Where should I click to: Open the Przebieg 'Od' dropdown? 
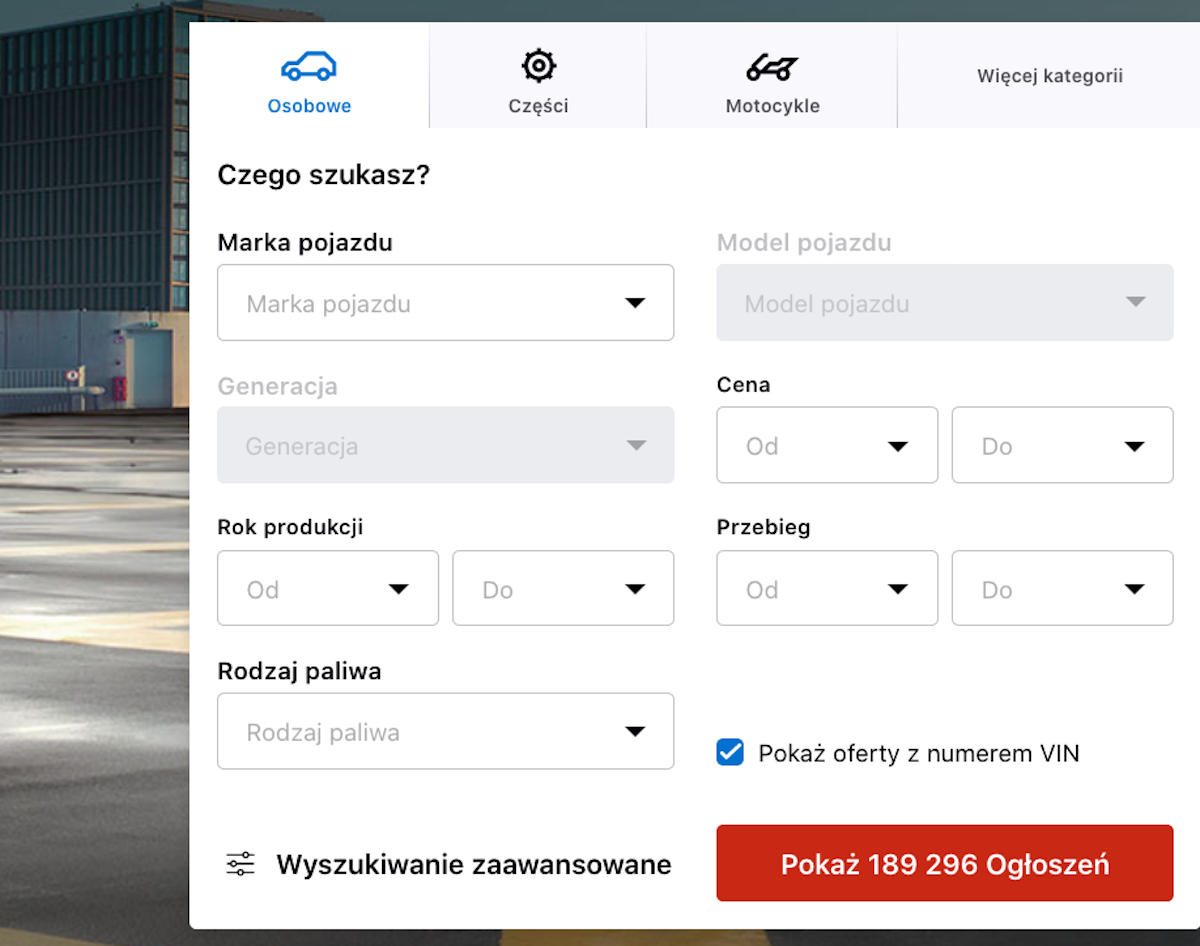827,588
